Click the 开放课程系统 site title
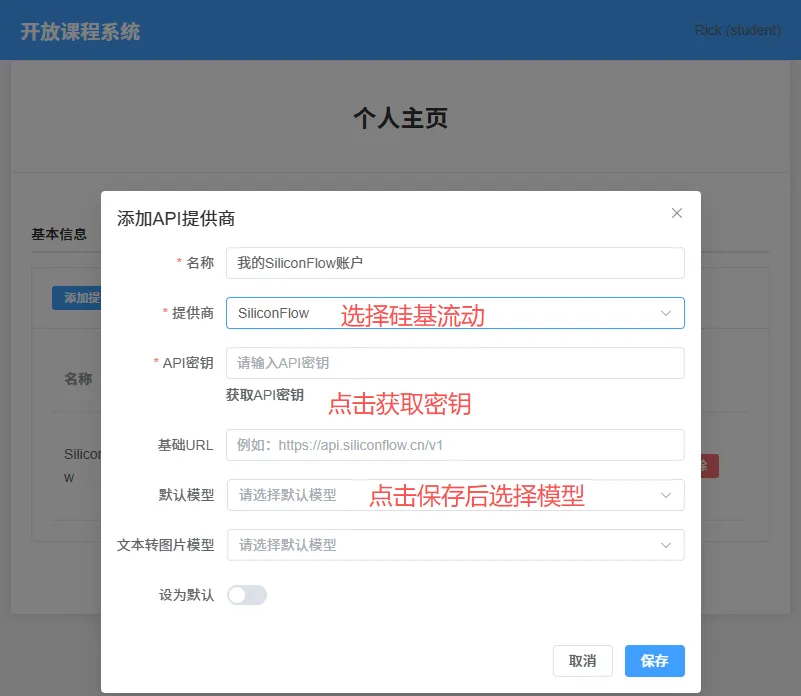The width and height of the screenshot is (801, 696). (x=80, y=32)
